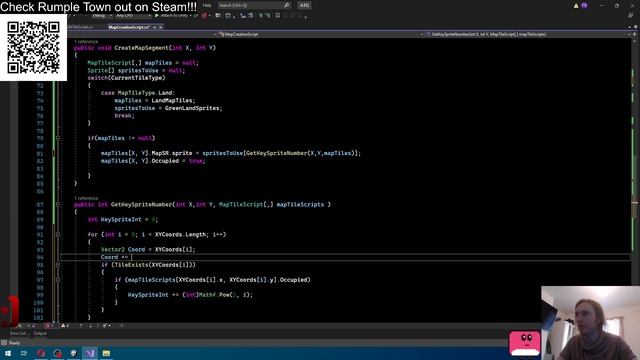Click the '1 reference' link above GetKeySpriteNumber
Image resolution: width=640 pixels, height=360 pixels.
coord(86,198)
